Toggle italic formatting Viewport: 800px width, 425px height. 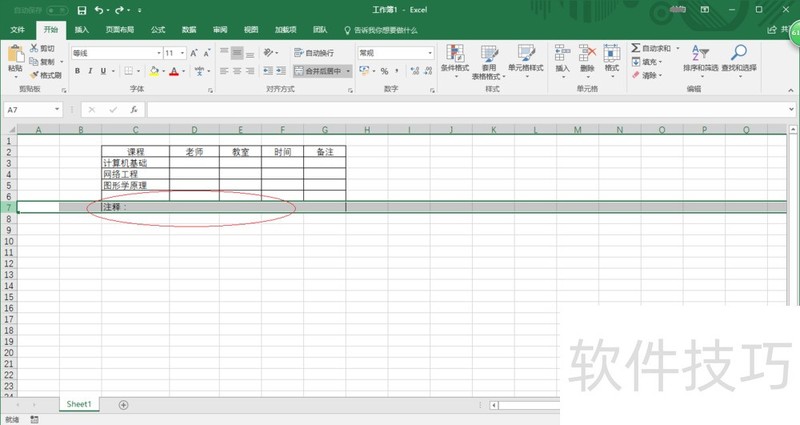[90, 71]
